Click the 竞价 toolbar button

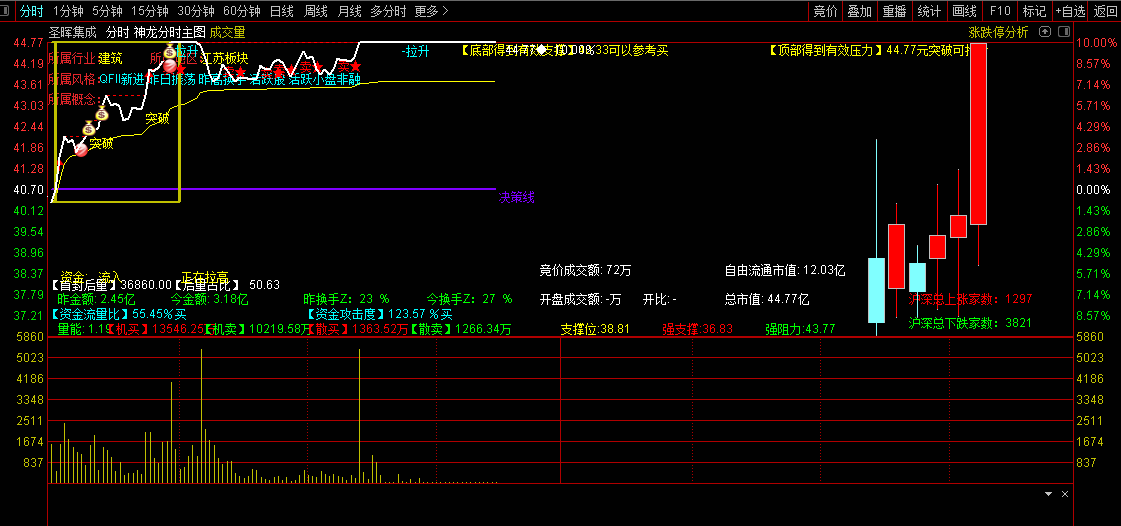tap(825, 11)
